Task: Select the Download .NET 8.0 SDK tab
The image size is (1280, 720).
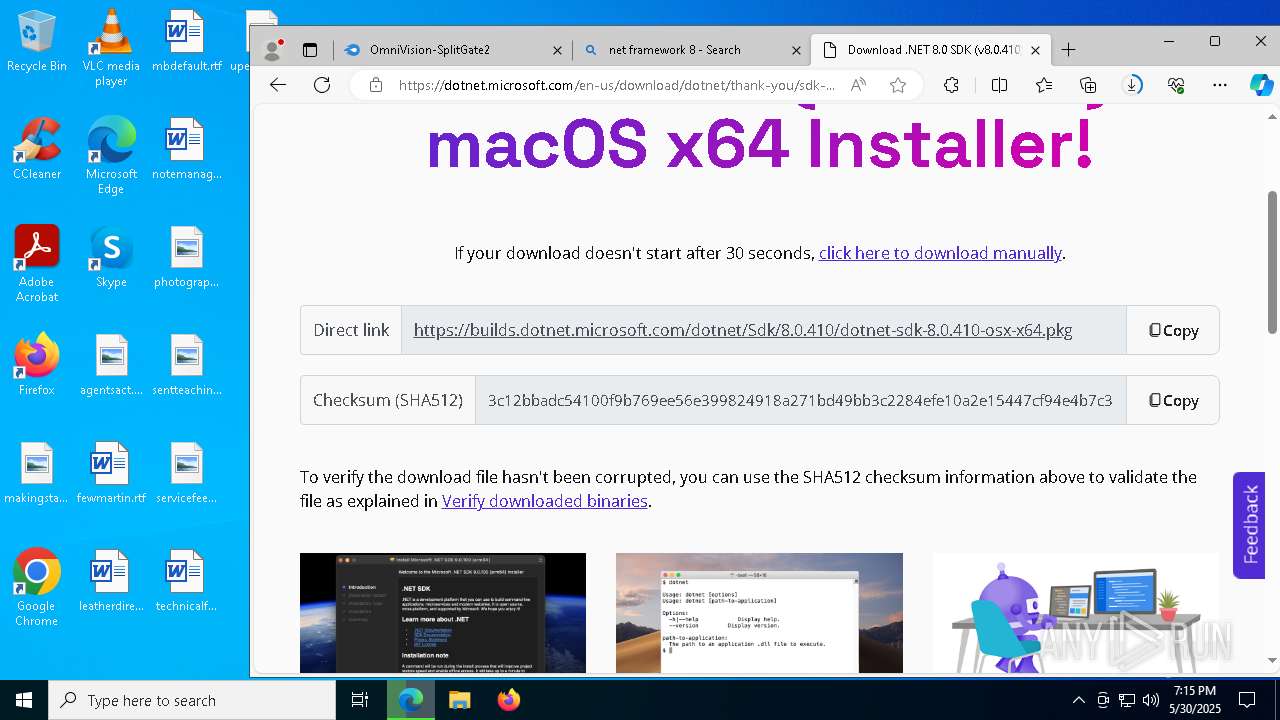Action: point(930,50)
